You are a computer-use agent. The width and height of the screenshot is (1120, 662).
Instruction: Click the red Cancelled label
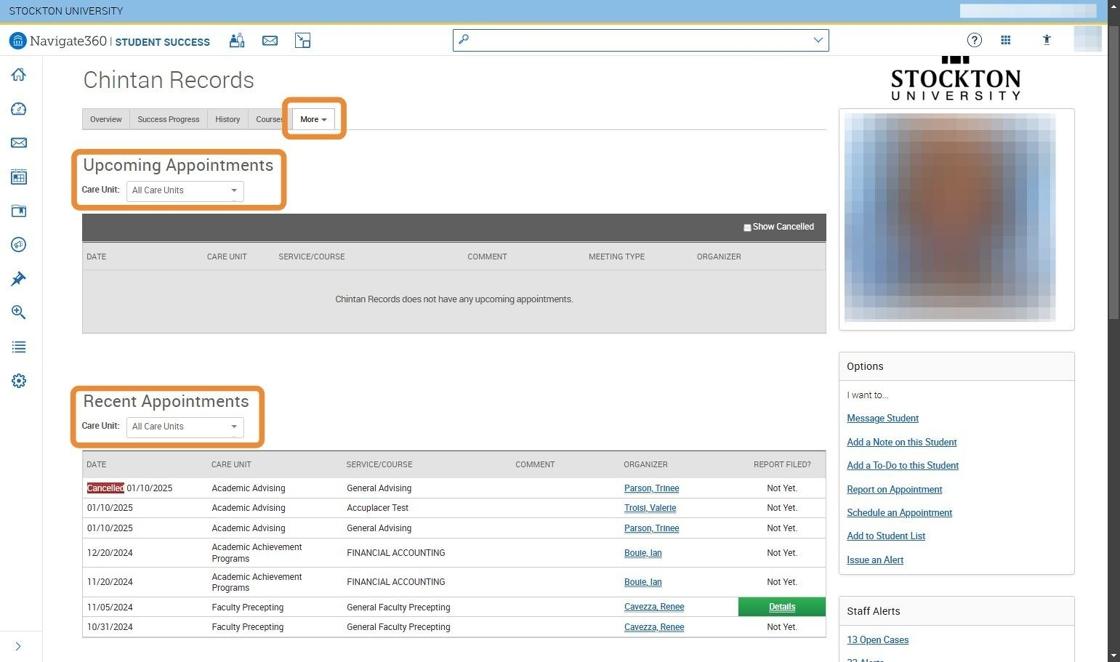click(106, 488)
